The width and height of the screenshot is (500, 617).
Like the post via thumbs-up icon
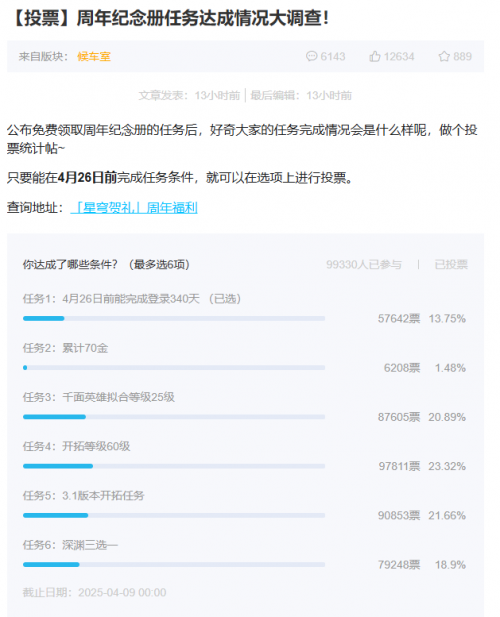[x=375, y=57]
